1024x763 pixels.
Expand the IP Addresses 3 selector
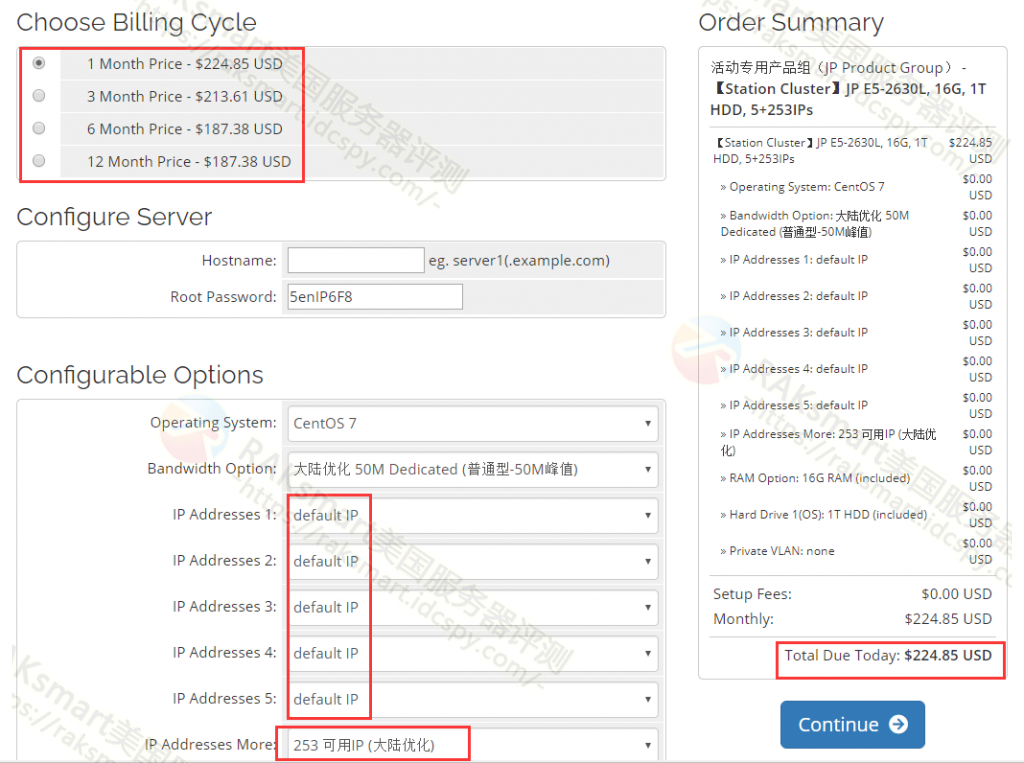pyautogui.click(x=473, y=607)
